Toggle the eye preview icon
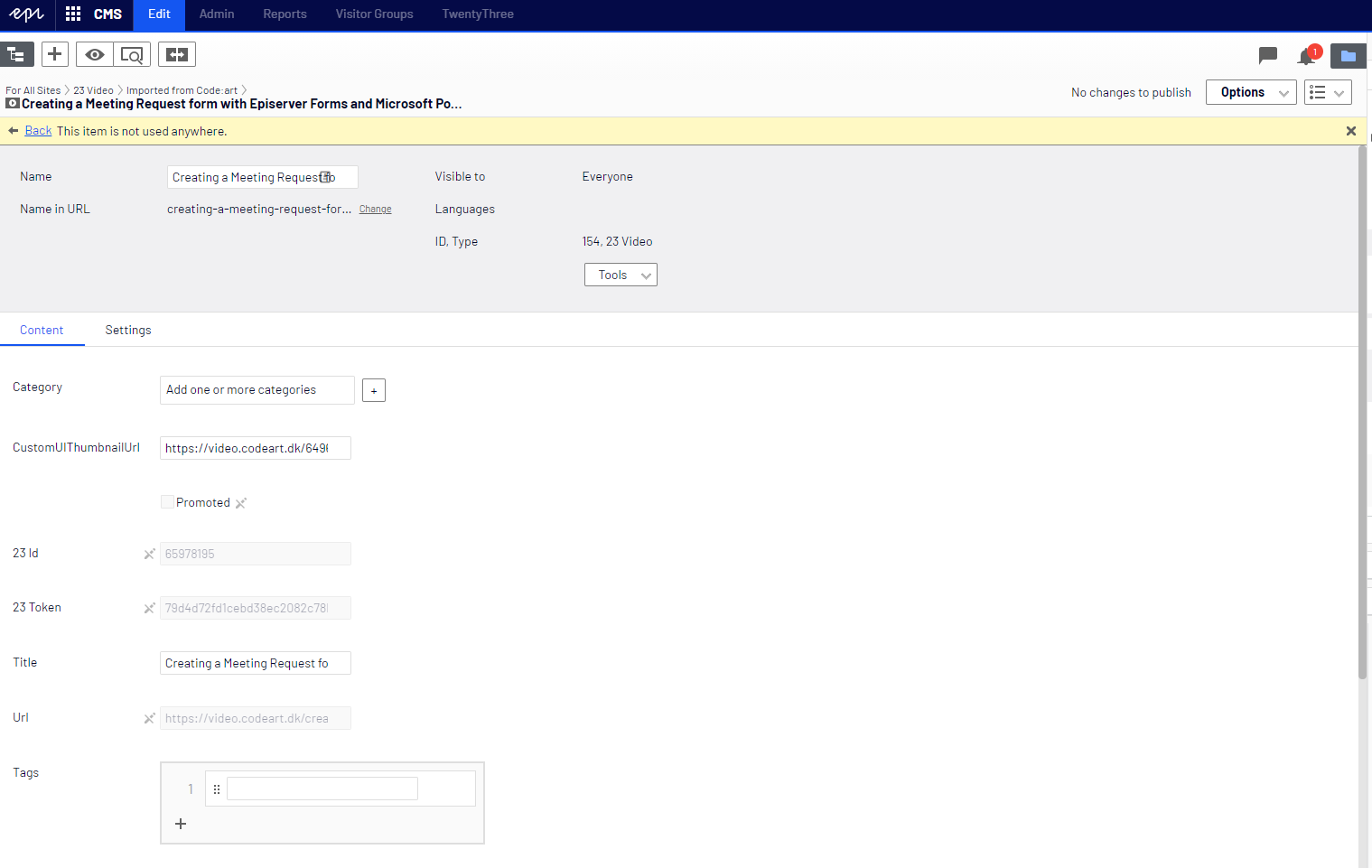 [94, 55]
